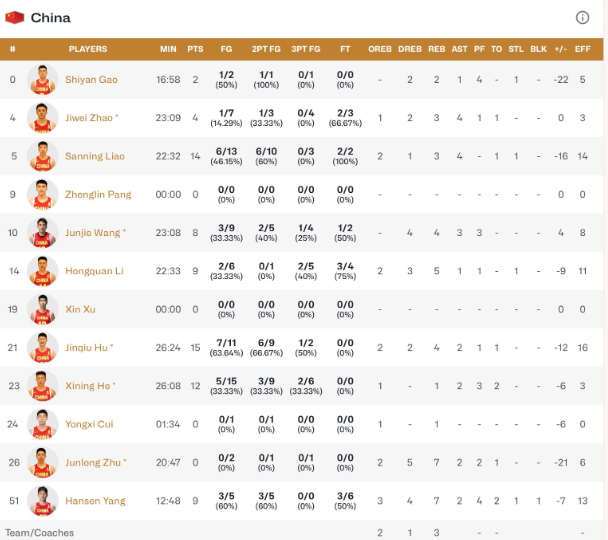Open Jiwei Zhao's player photo
608x540 pixels.
point(43,118)
